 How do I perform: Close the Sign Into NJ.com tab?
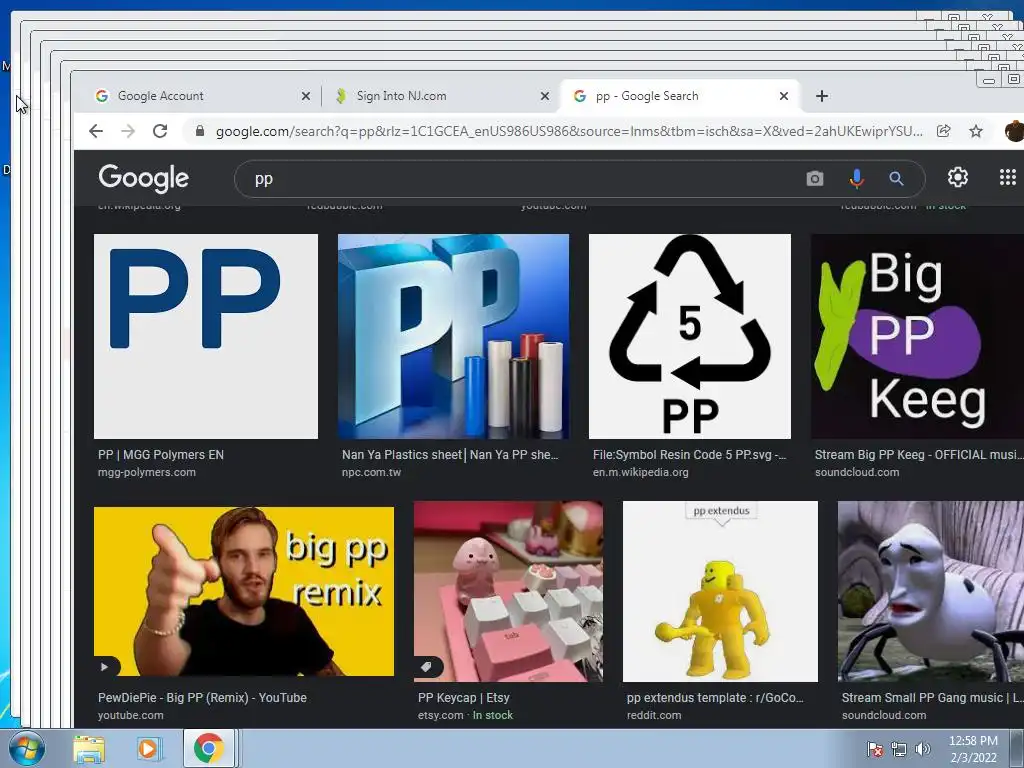545,96
